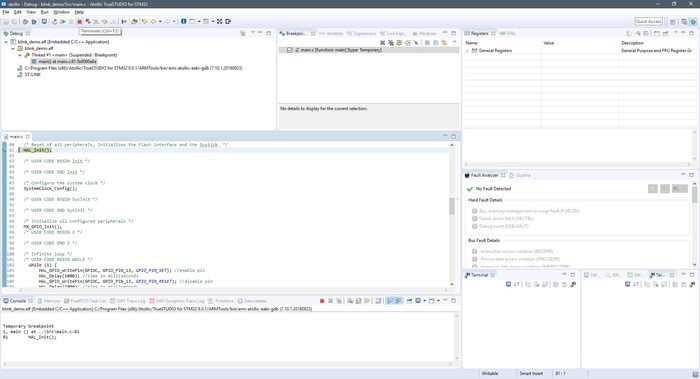Collapse blink_demo.elf Embedded C/C++ Application node
700x379 pixels.
6,42
